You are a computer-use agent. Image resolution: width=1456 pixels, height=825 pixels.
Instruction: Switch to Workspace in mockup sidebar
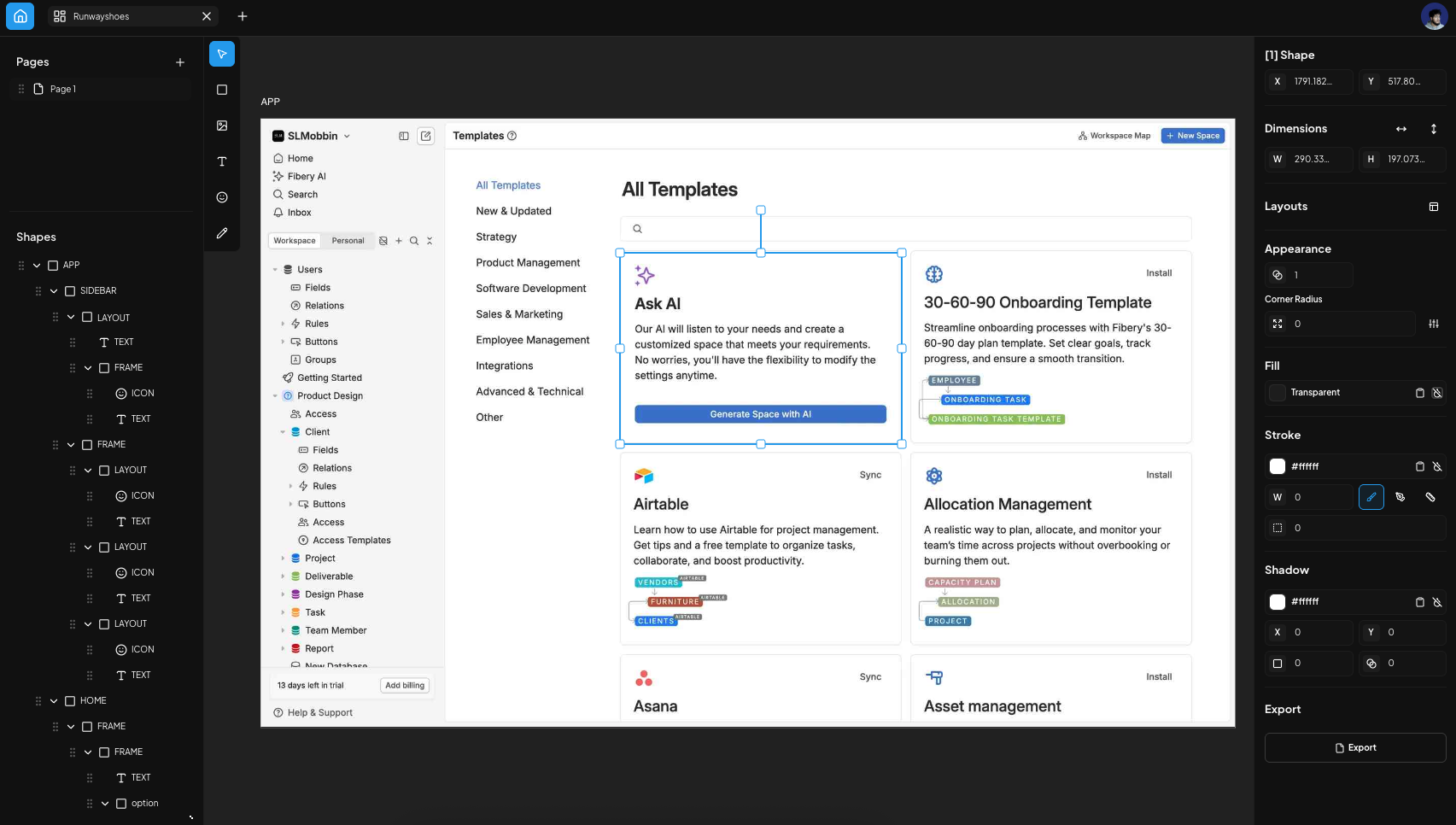click(x=295, y=241)
